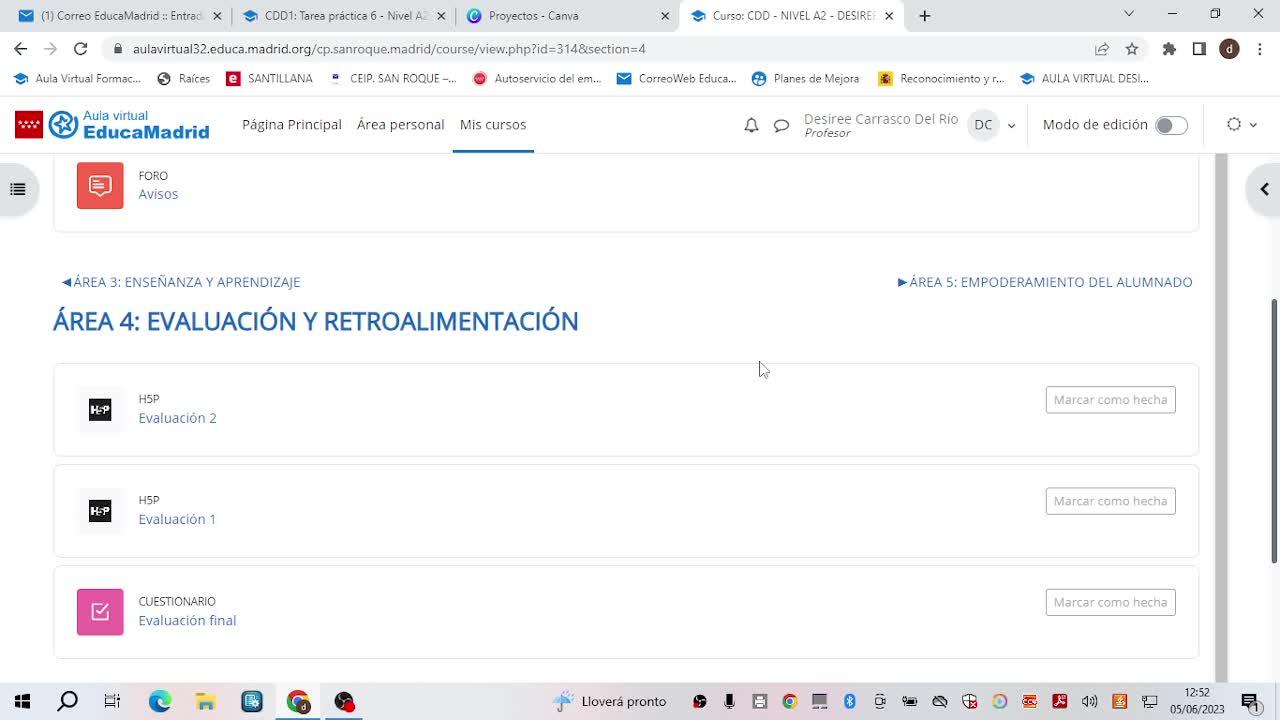Open the Planes de Mejora bookmark
Screen dimensions: 1280x720
coord(805,78)
